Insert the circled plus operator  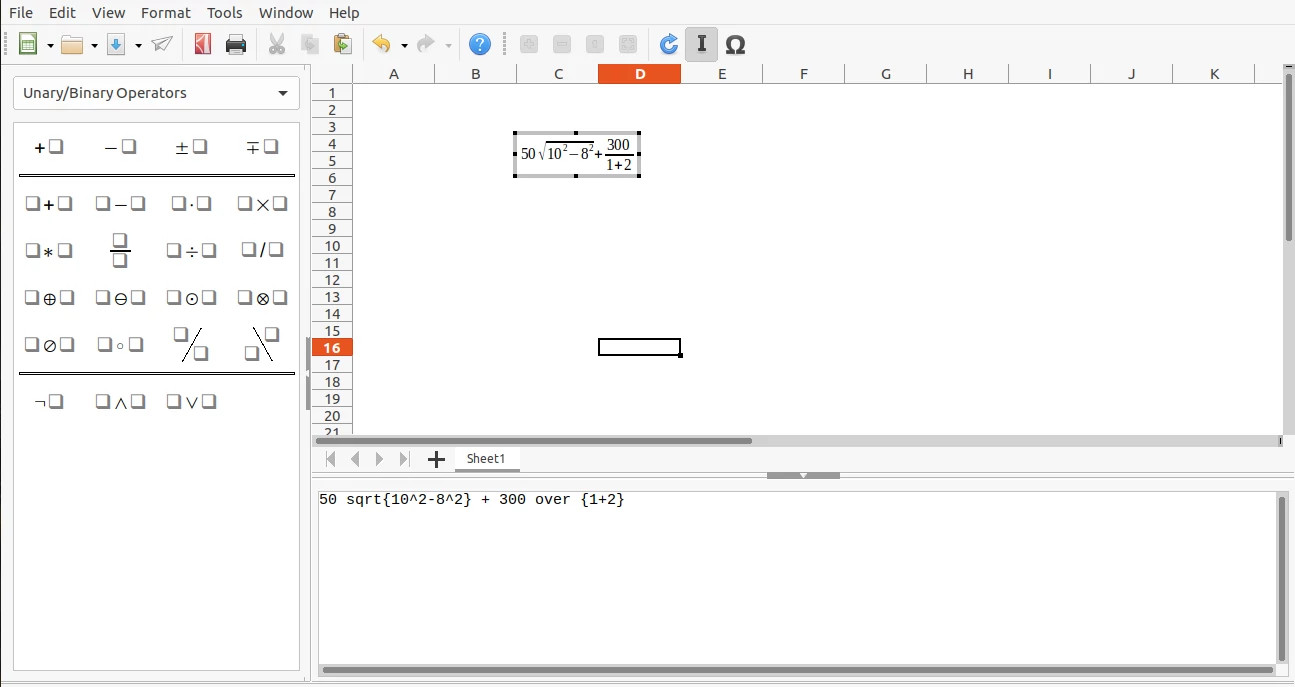pyautogui.click(x=49, y=297)
